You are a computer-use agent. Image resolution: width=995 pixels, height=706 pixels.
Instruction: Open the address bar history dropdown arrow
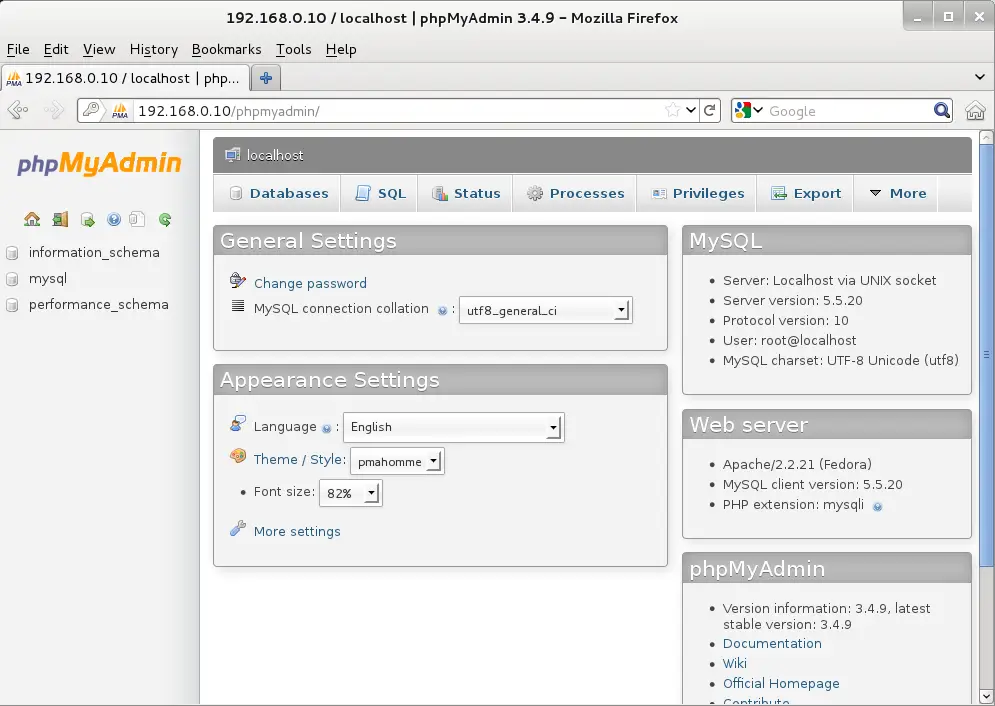click(691, 110)
